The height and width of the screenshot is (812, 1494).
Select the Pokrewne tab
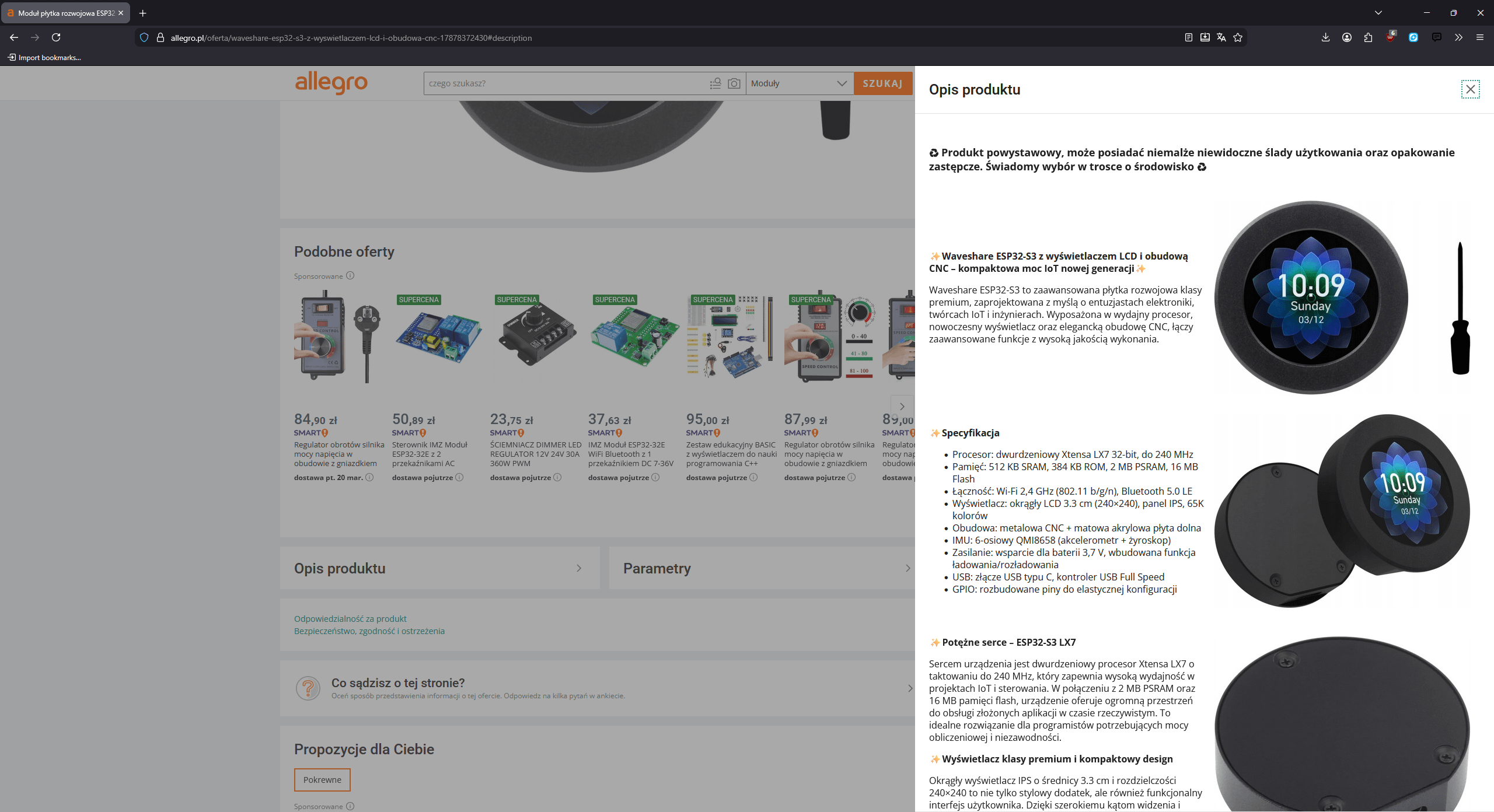coord(322,780)
